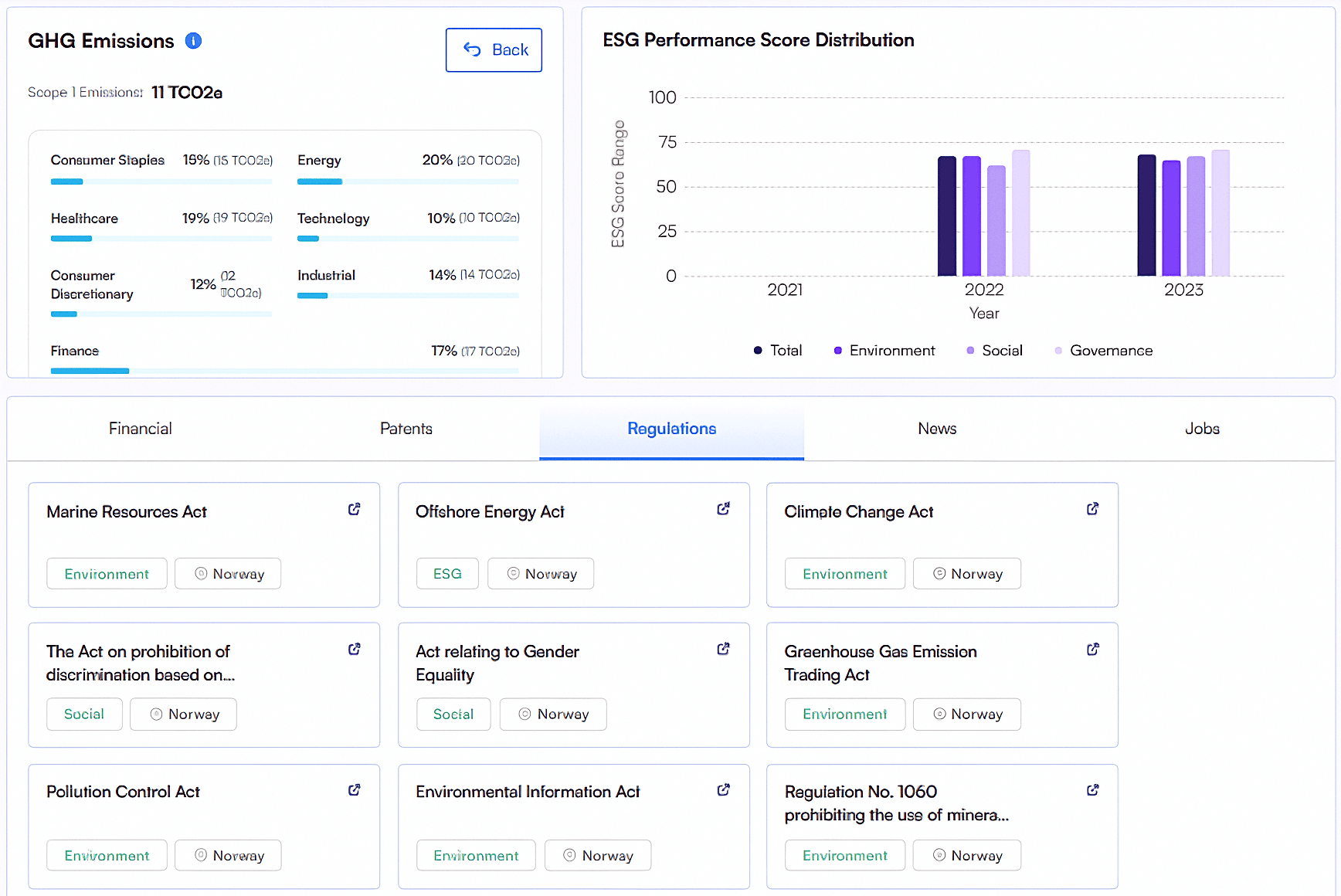
Task: Click the 2023 Governance score bar
Action: coord(1220,213)
